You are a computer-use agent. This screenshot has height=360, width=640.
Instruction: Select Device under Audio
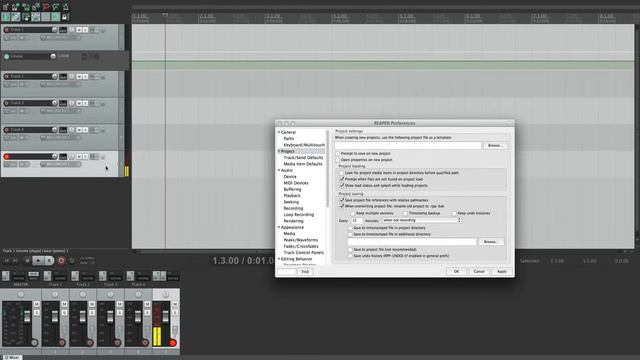click(x=290, y=177)
